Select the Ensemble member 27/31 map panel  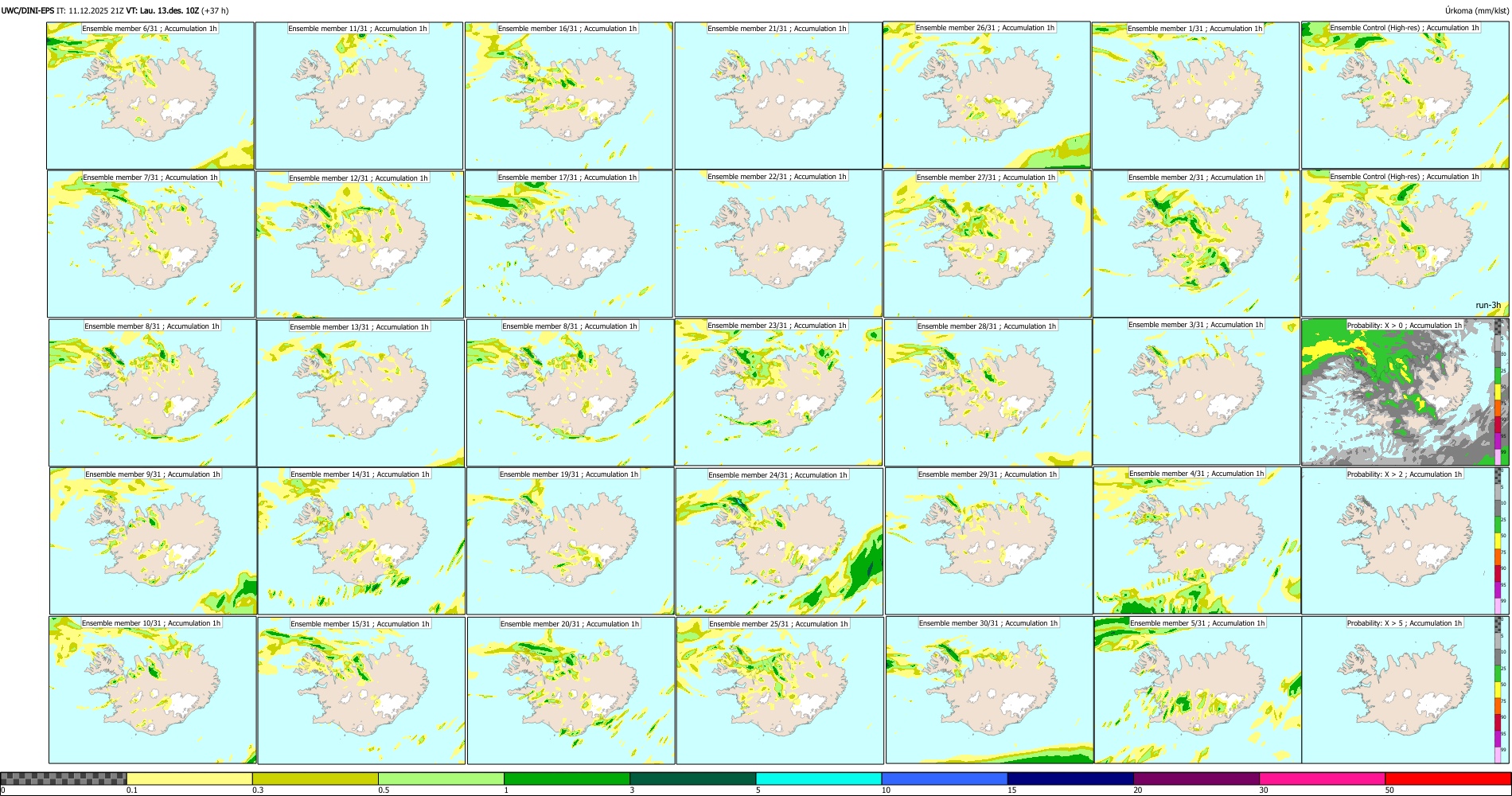tap(988, 244)
